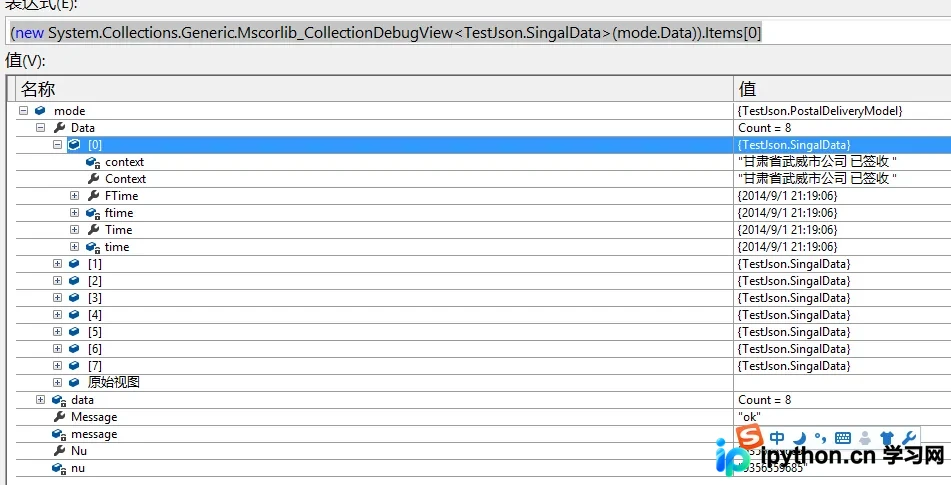The height and width of the screenshot is (485, 951).
Task: Click the cube icon beside 原始视图
Action: click(x=74, y=382)
